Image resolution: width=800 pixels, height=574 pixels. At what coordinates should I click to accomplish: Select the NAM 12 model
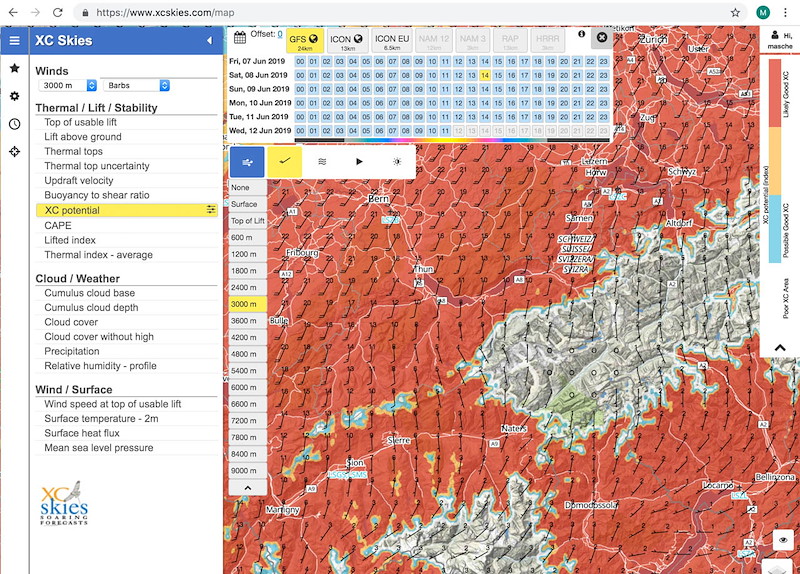[434, 41]
